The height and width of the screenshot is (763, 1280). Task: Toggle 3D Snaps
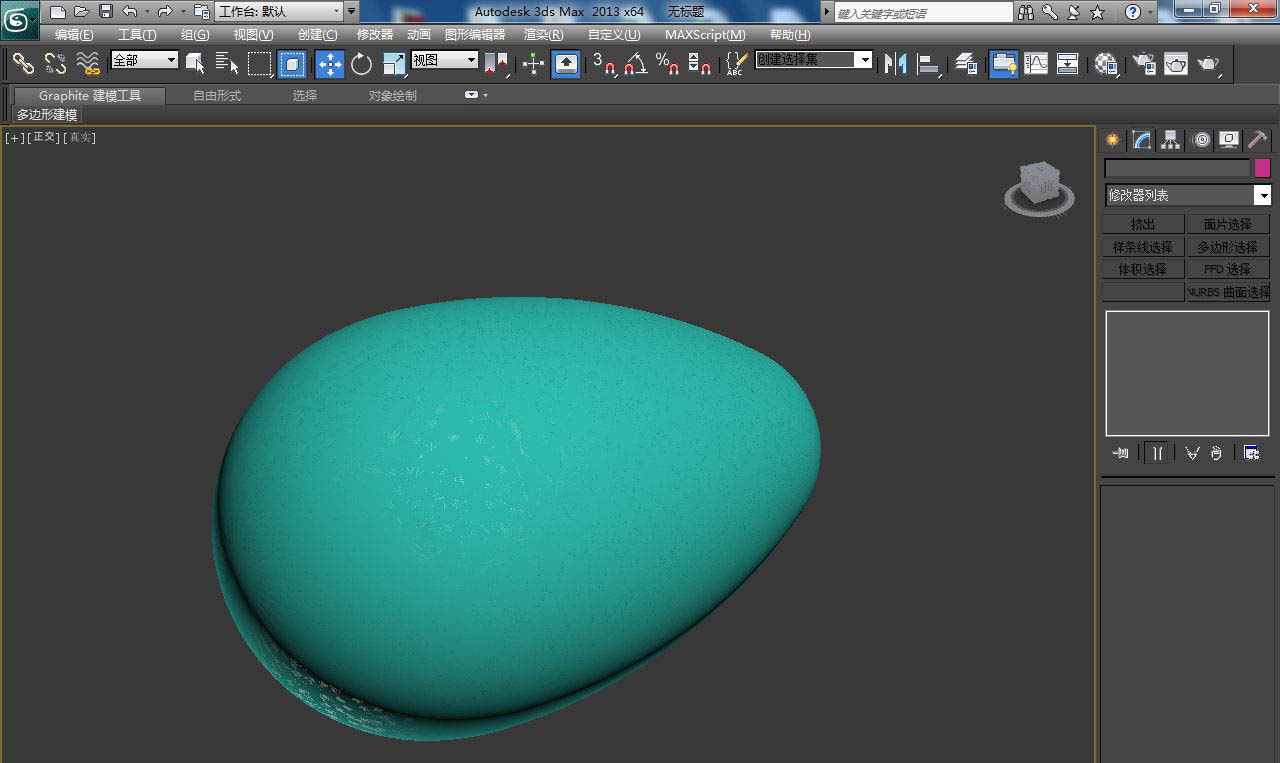[604, 64]
